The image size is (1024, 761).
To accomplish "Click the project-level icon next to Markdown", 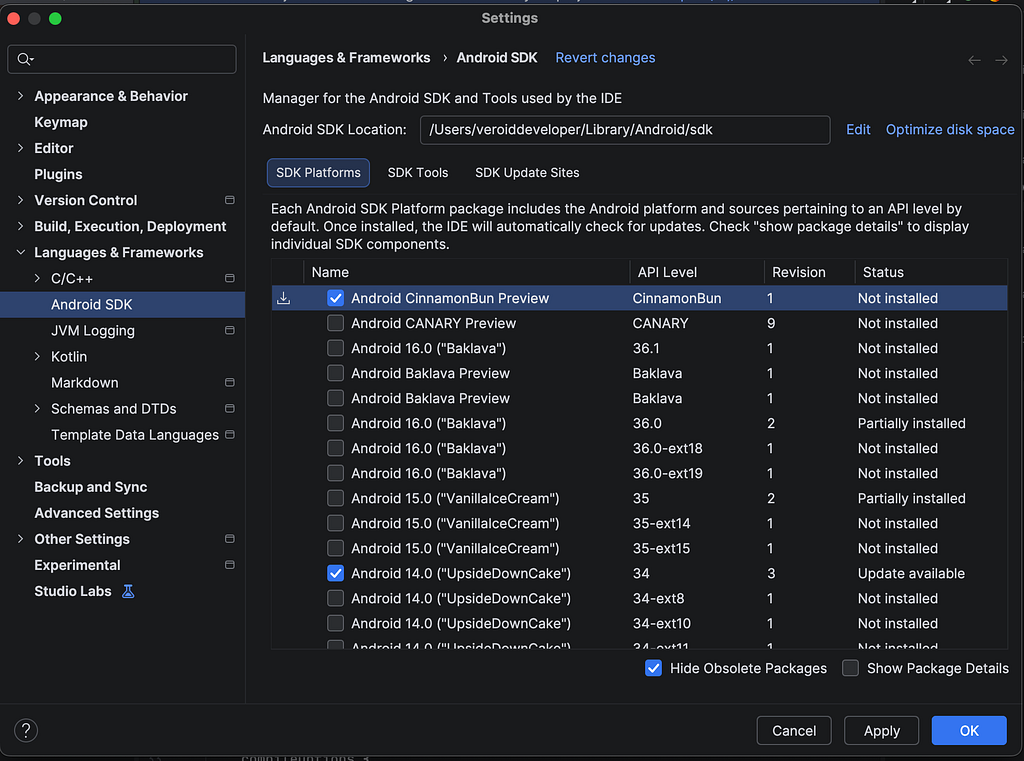I will point(230,382).
